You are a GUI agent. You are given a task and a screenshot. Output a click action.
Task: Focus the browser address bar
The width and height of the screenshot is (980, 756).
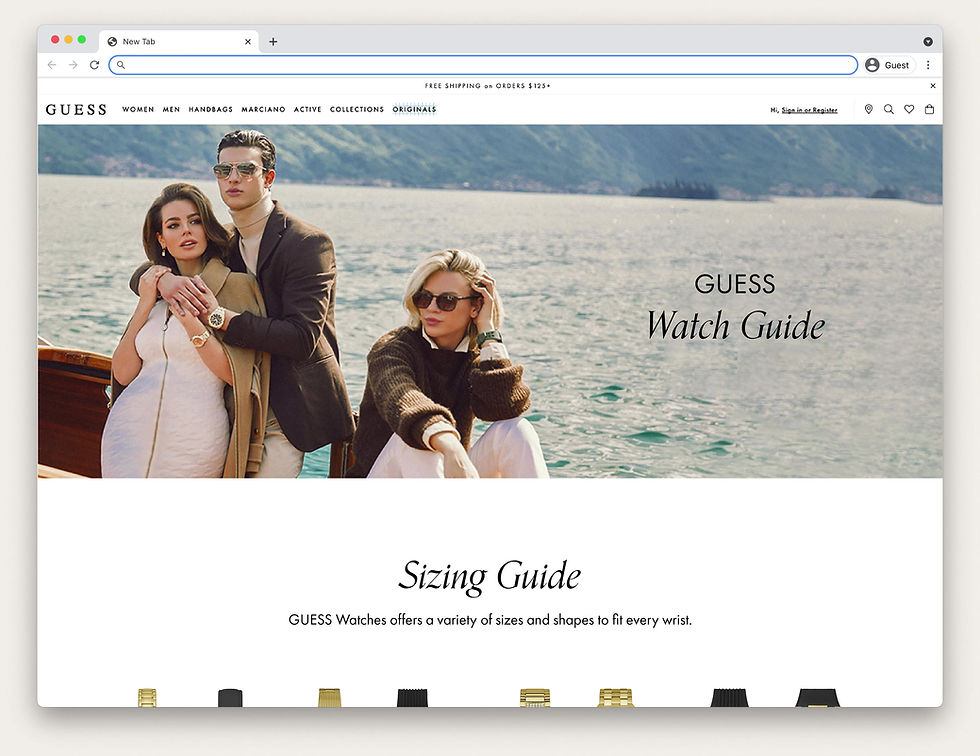(483, 65)
